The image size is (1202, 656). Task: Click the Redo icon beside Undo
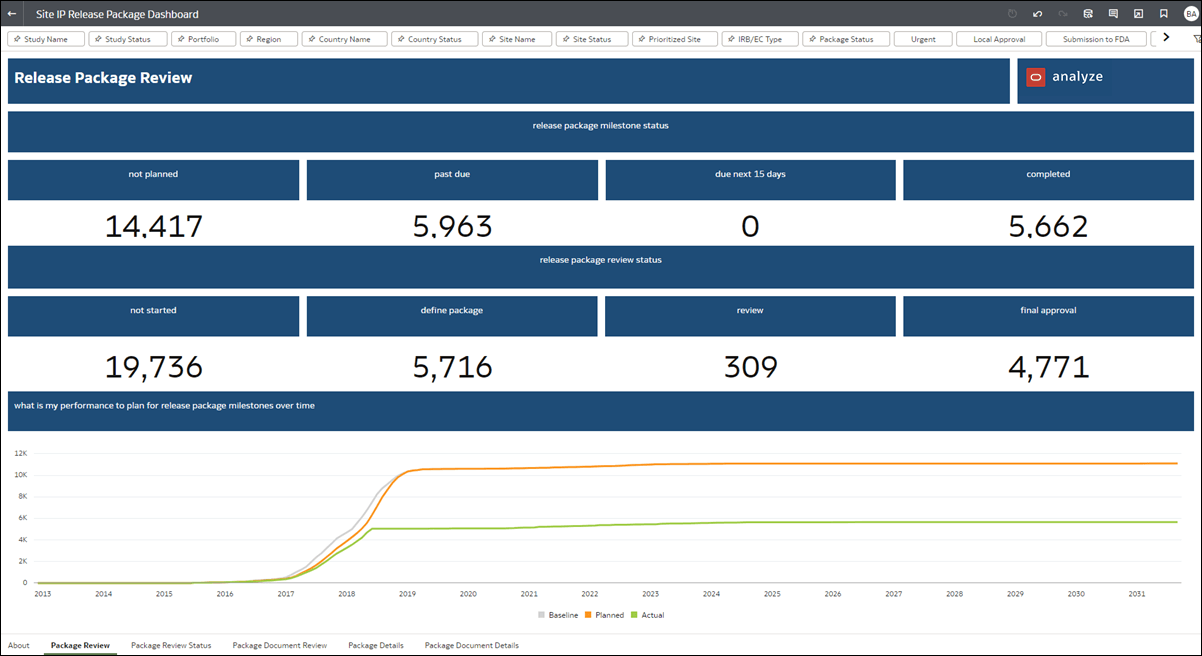[1063, 14]
